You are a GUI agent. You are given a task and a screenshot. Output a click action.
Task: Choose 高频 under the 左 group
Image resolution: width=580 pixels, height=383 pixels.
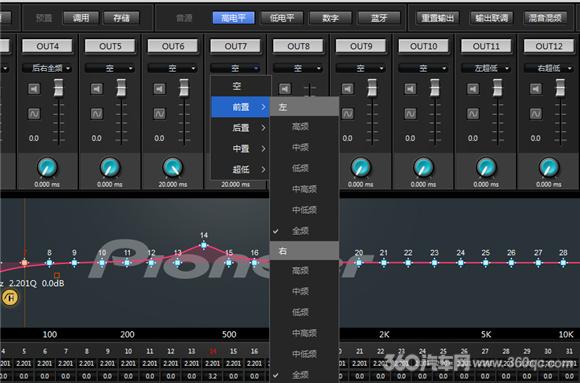[304, 127]
